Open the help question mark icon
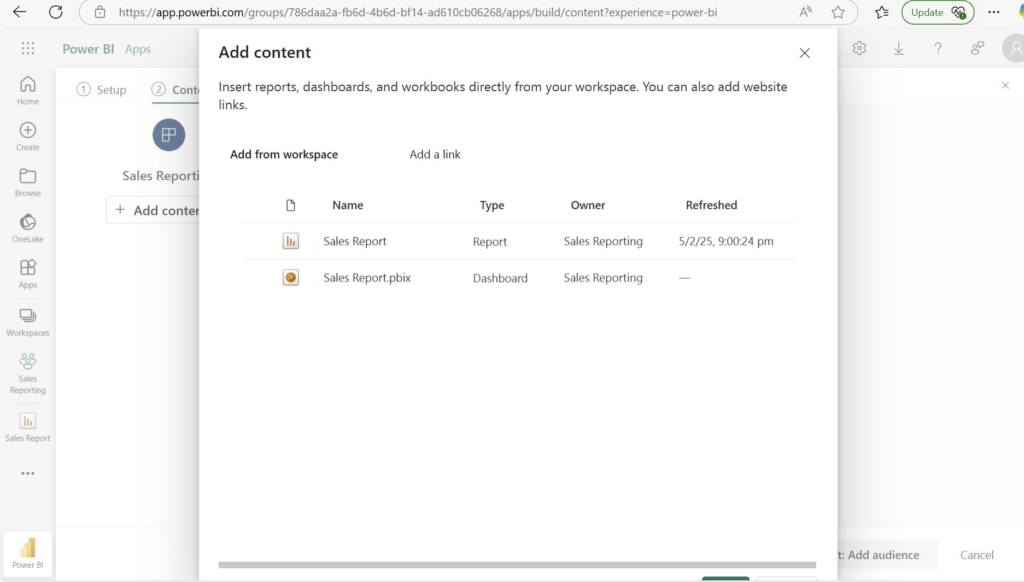This screenshot has width=1024, height=582. pyautogui.click(x=938, y=48)
